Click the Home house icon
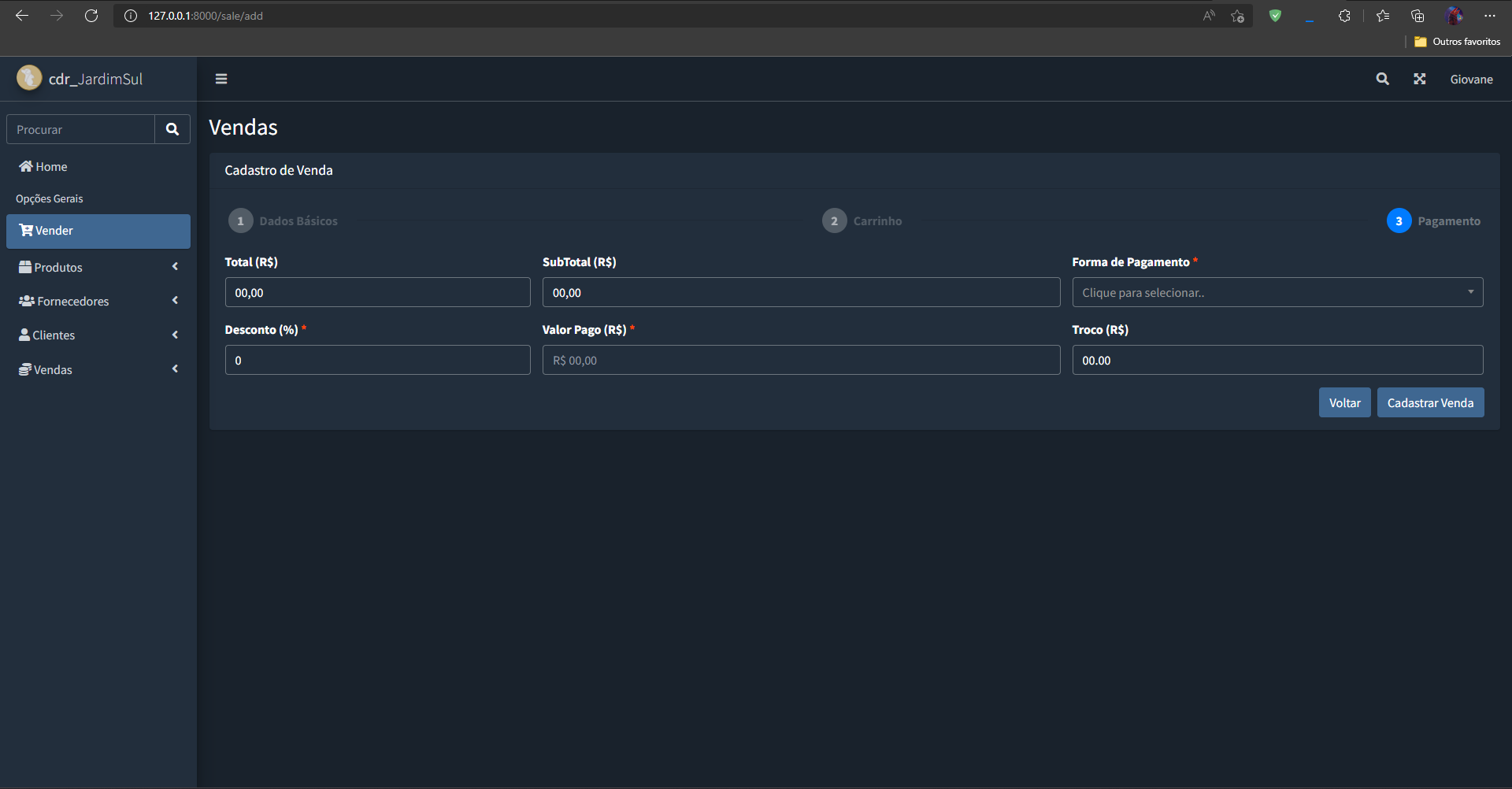 (x=26, y=166)
